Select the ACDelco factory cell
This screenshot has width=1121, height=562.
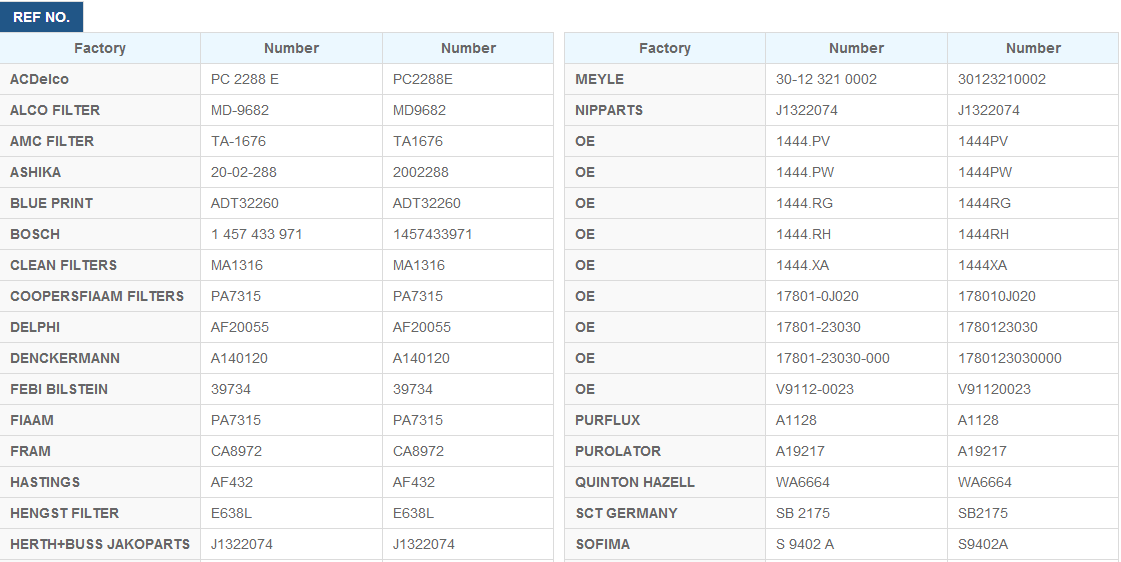pos(100,79)
